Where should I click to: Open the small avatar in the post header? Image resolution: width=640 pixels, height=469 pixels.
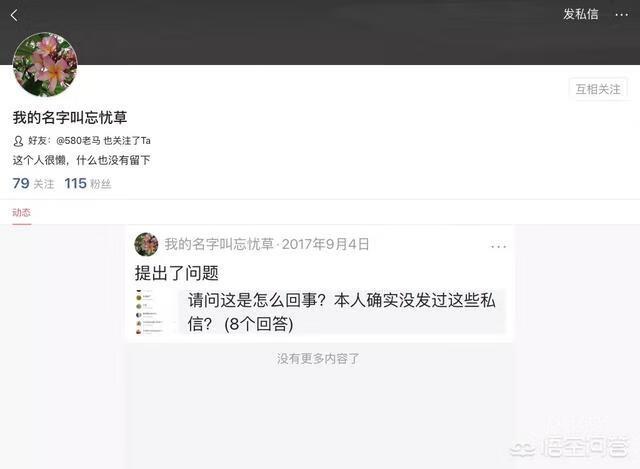[x=146, y=244]
